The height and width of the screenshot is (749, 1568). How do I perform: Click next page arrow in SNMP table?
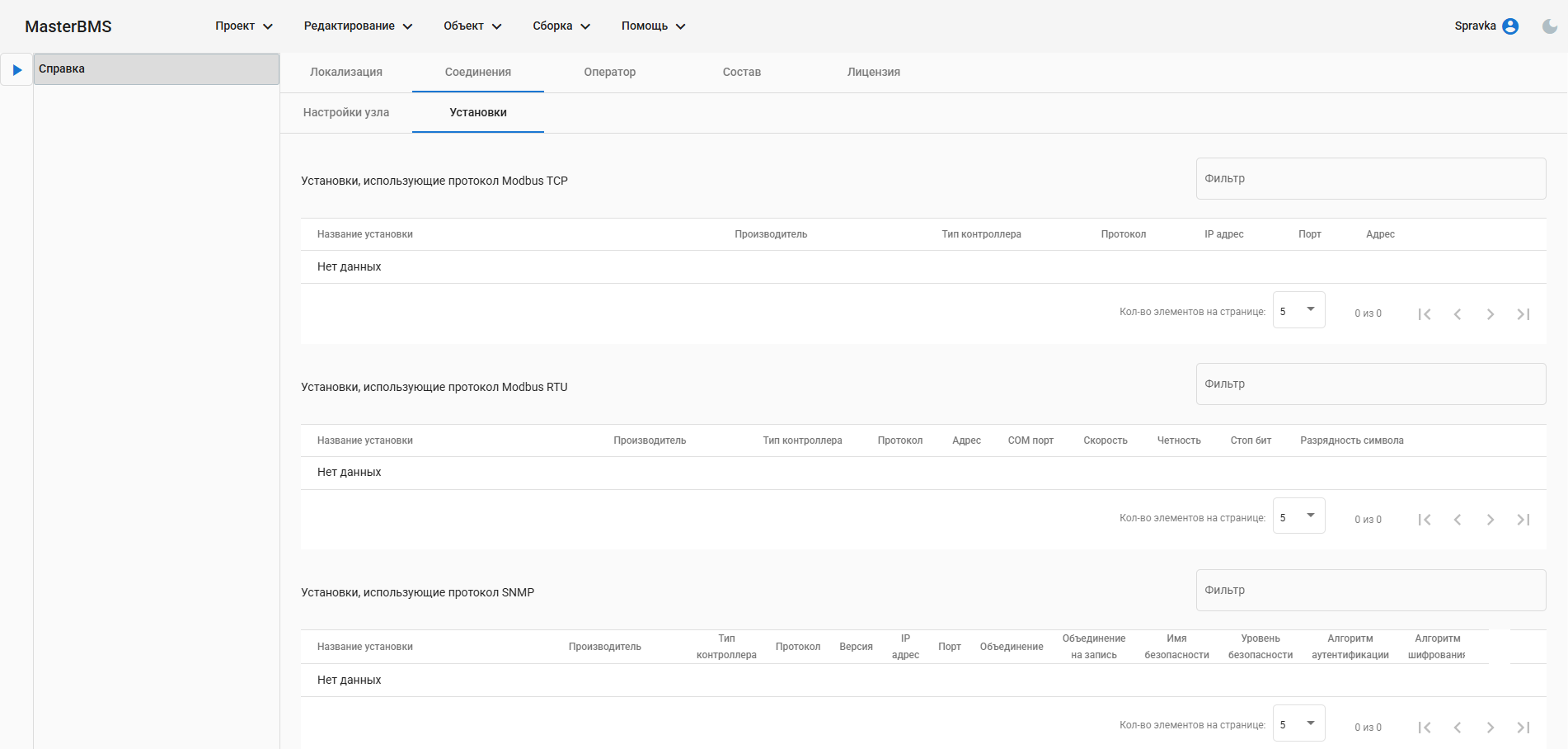(x=1490, y=728)
